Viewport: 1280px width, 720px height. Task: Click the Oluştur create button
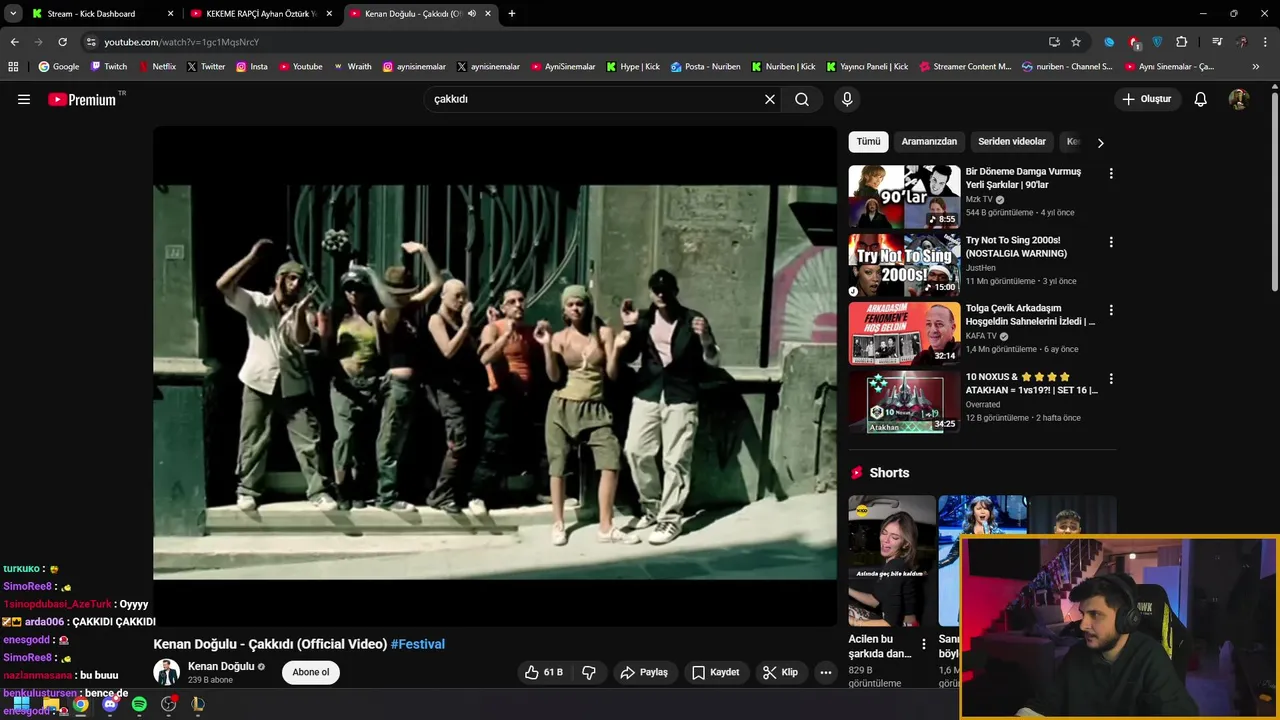pos(1147,99)
